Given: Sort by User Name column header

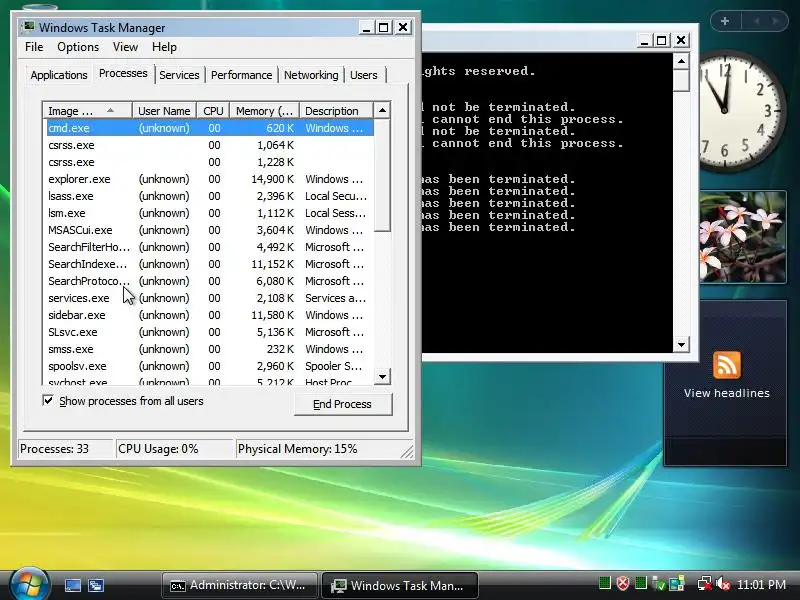Looking at the screenshot, I should click(164, 111).
